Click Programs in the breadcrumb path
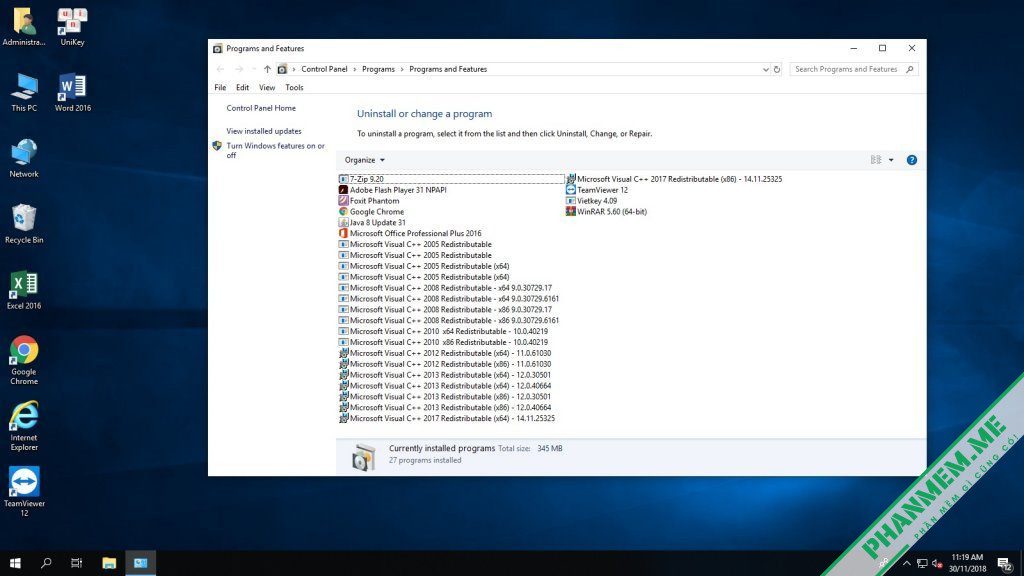1024x576 pixels. pyautogui.click(x=378, y=69)
